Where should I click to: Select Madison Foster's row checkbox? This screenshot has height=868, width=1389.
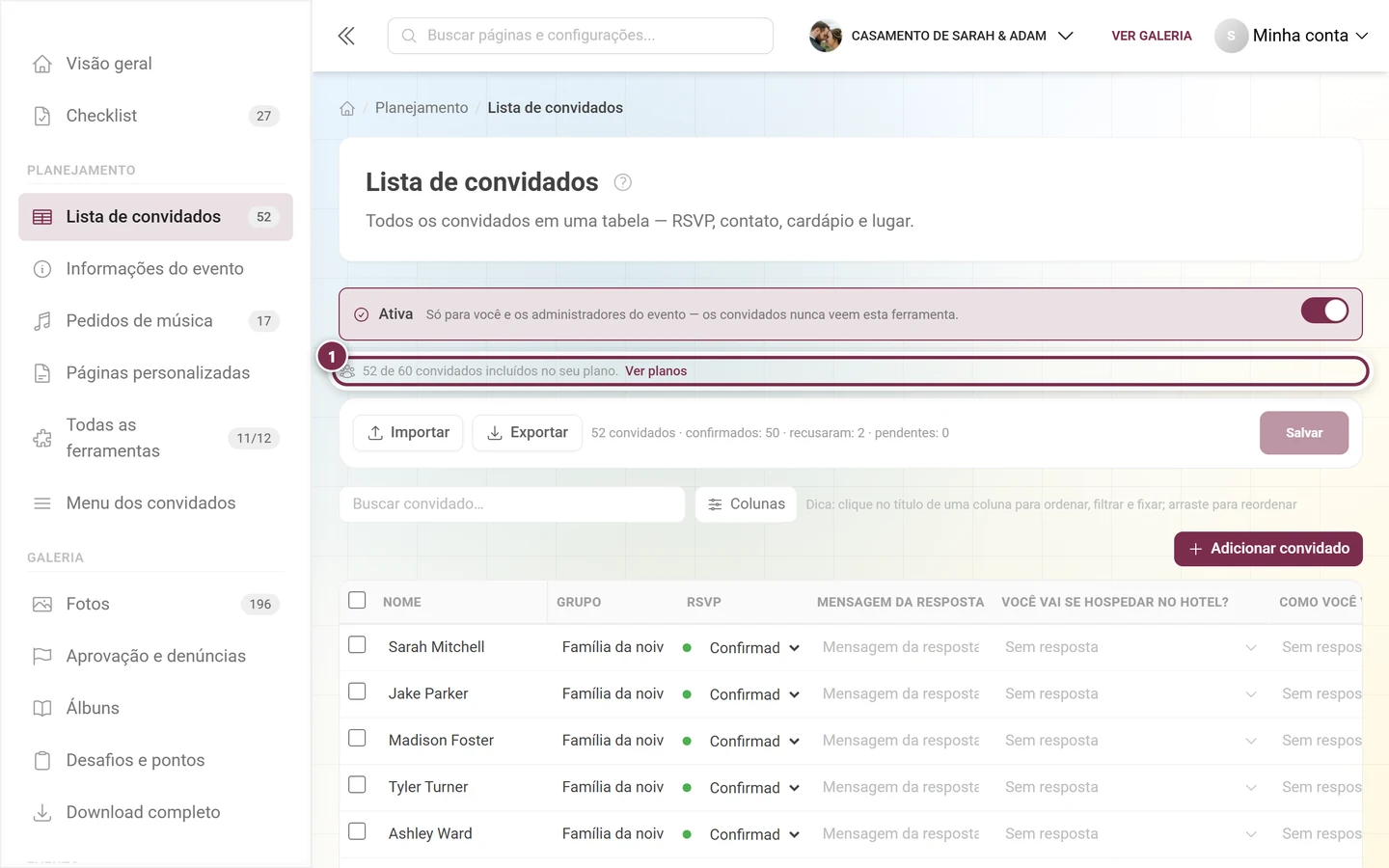click(x=357, y=738)
